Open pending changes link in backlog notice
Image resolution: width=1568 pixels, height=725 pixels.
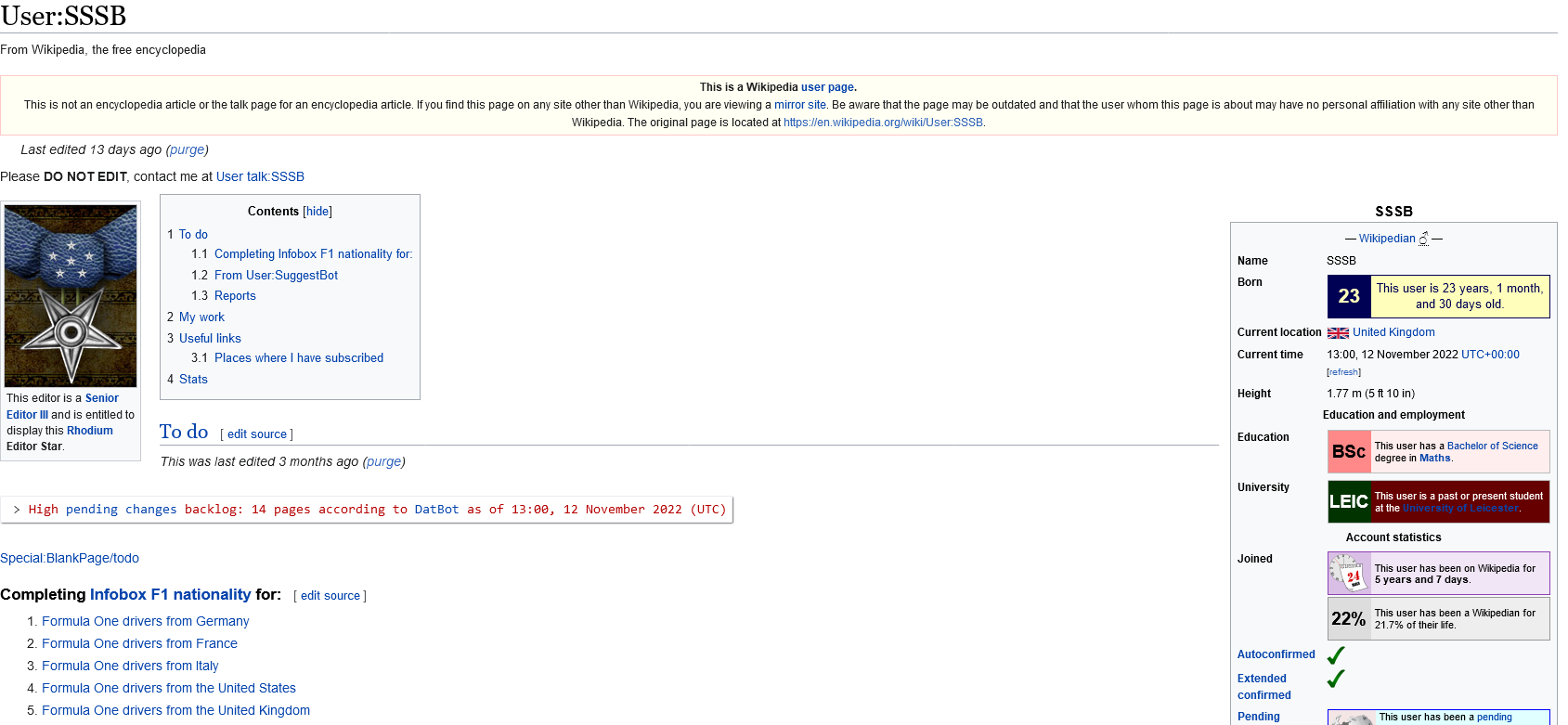(x=122, y=510)
